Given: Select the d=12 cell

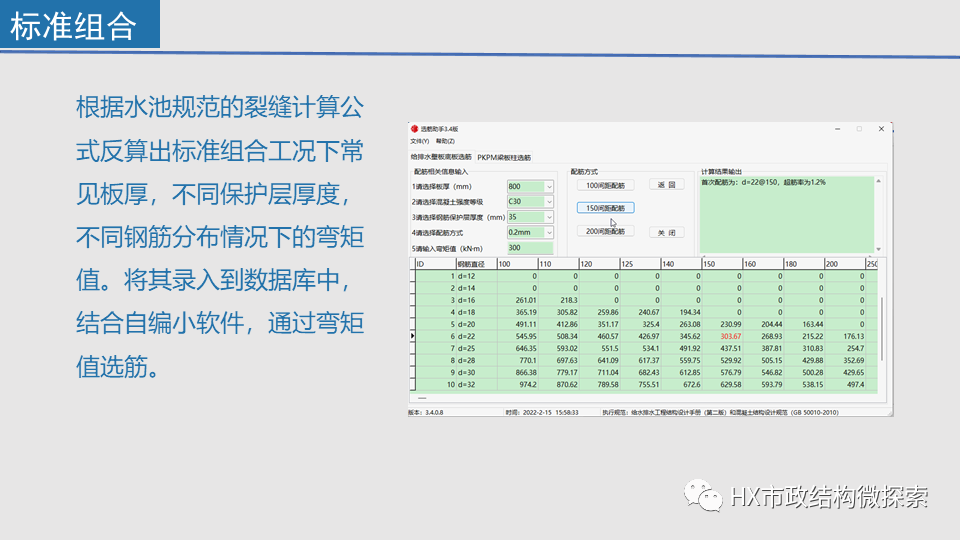Looking at the screenshot, I should click(476, 276).
